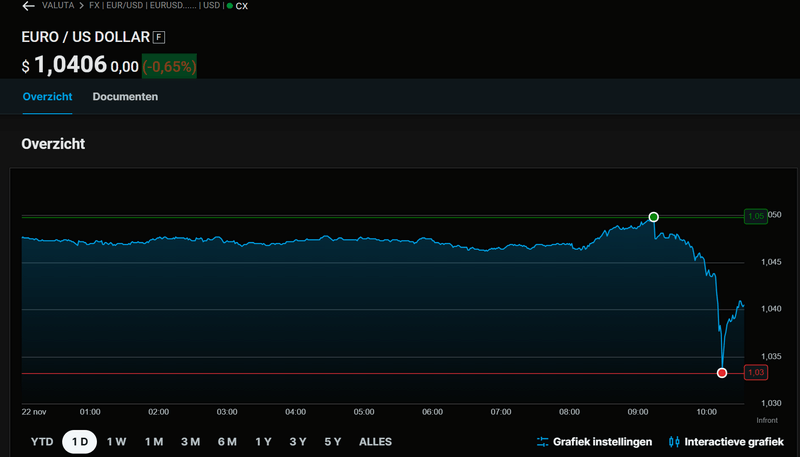Switch to the Documenten tab
This screenshot has height=457, width=800.
click(x=125, y=96)
